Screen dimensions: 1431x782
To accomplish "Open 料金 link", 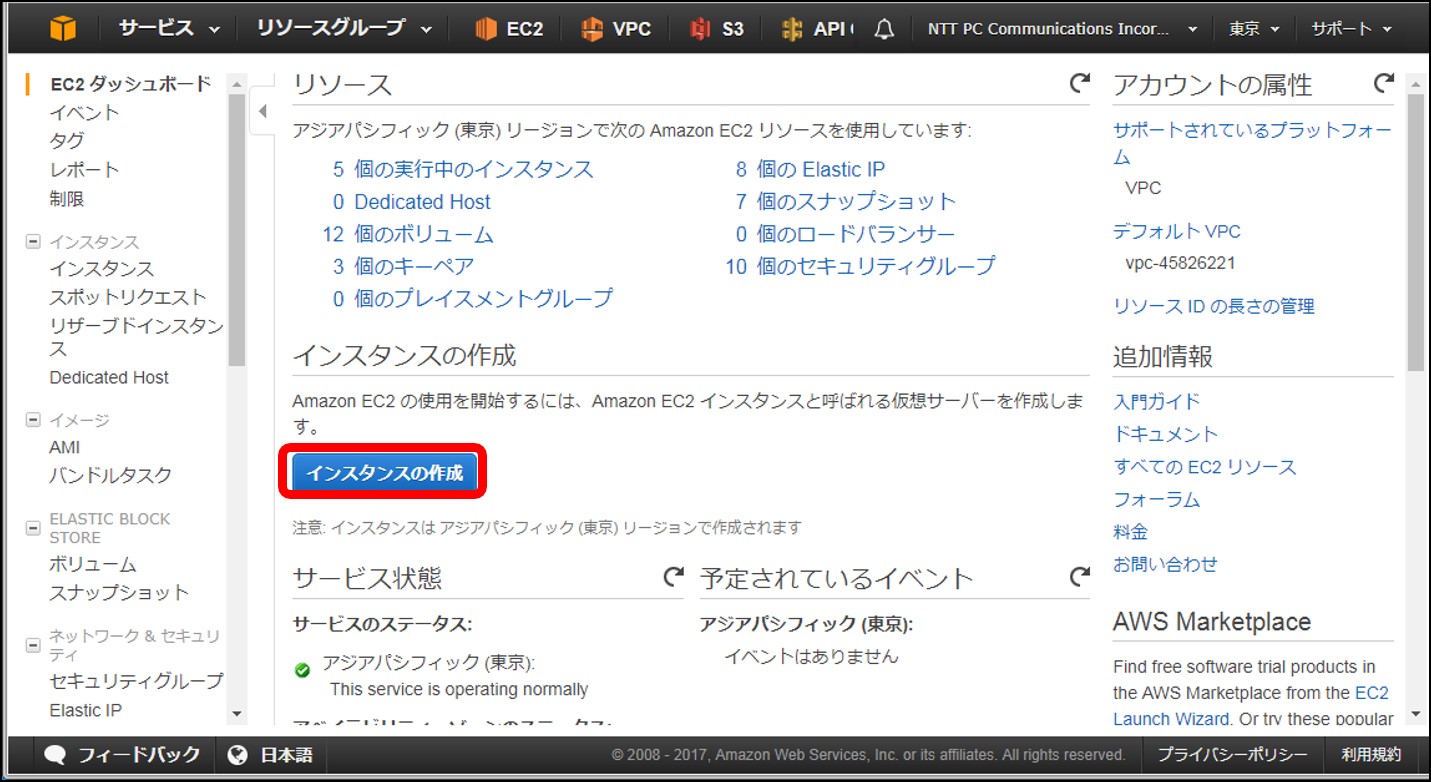I will point(1131,532).
